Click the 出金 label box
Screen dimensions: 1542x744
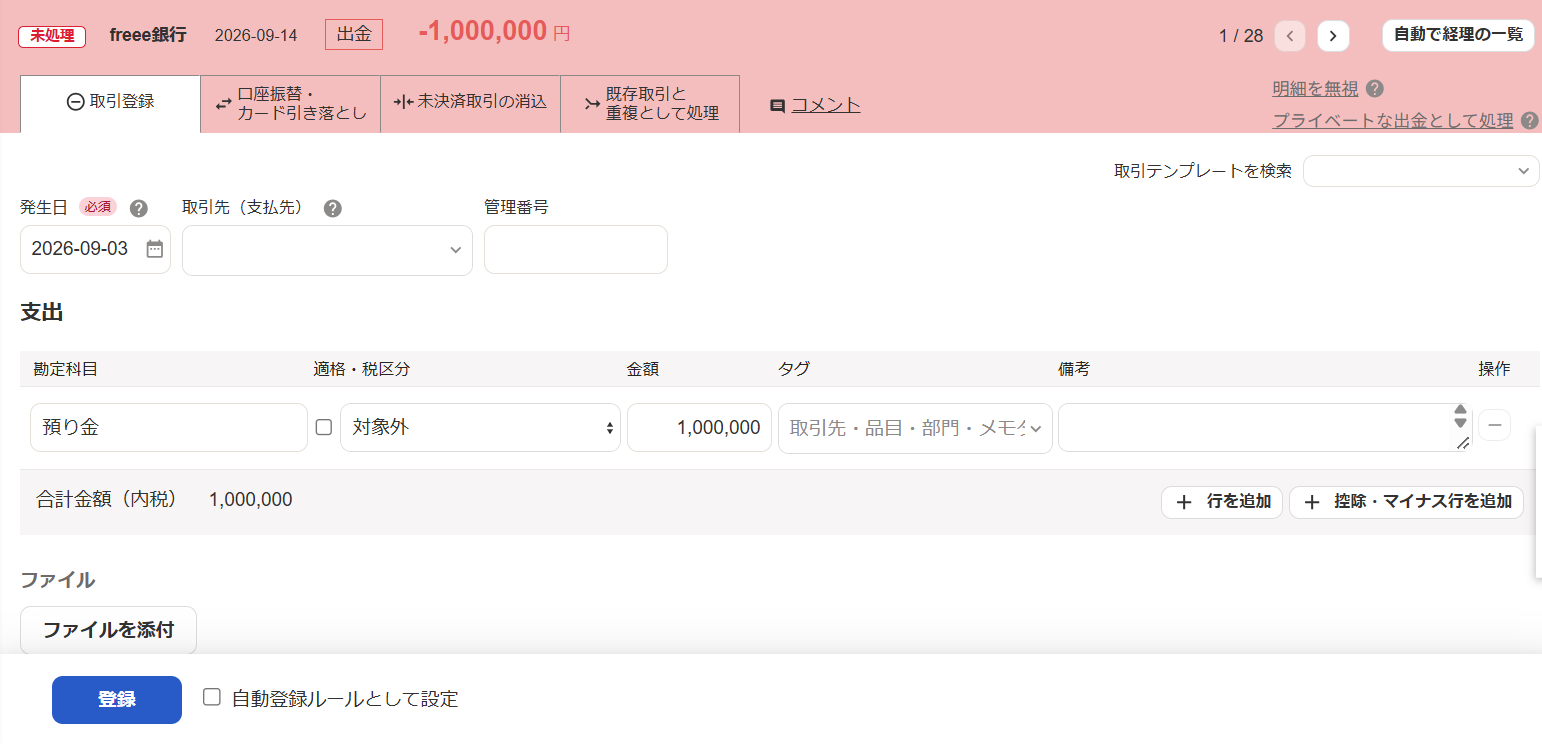354,34
